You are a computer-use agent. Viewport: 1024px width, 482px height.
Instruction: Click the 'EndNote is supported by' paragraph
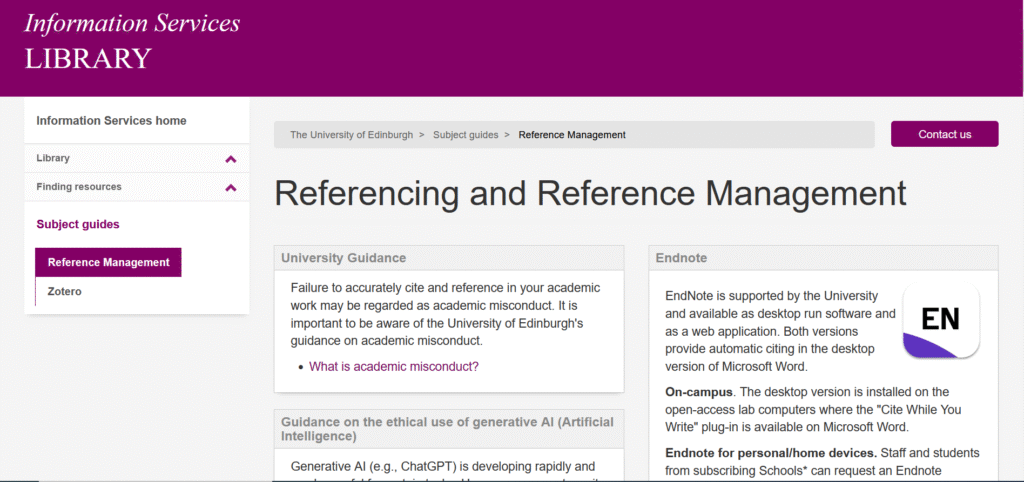coord(780,331)
